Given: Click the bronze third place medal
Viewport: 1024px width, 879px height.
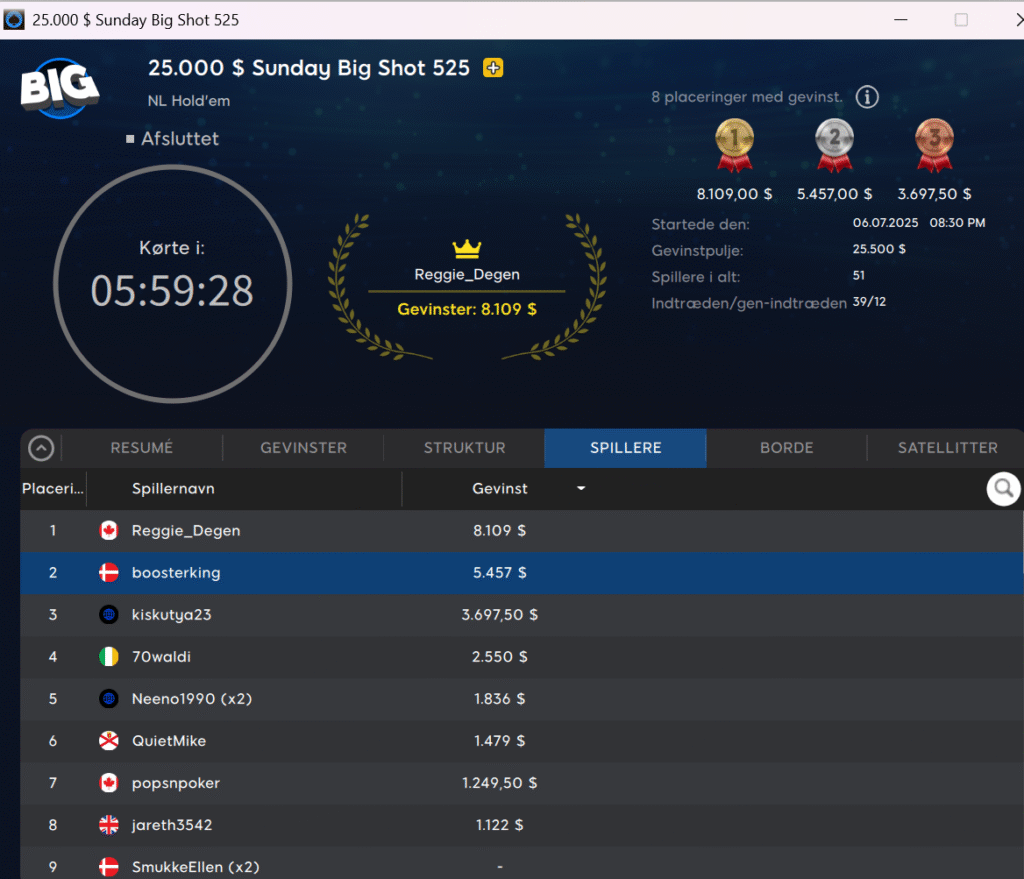Looking at the screenshot, I should [x=934, y=145].
